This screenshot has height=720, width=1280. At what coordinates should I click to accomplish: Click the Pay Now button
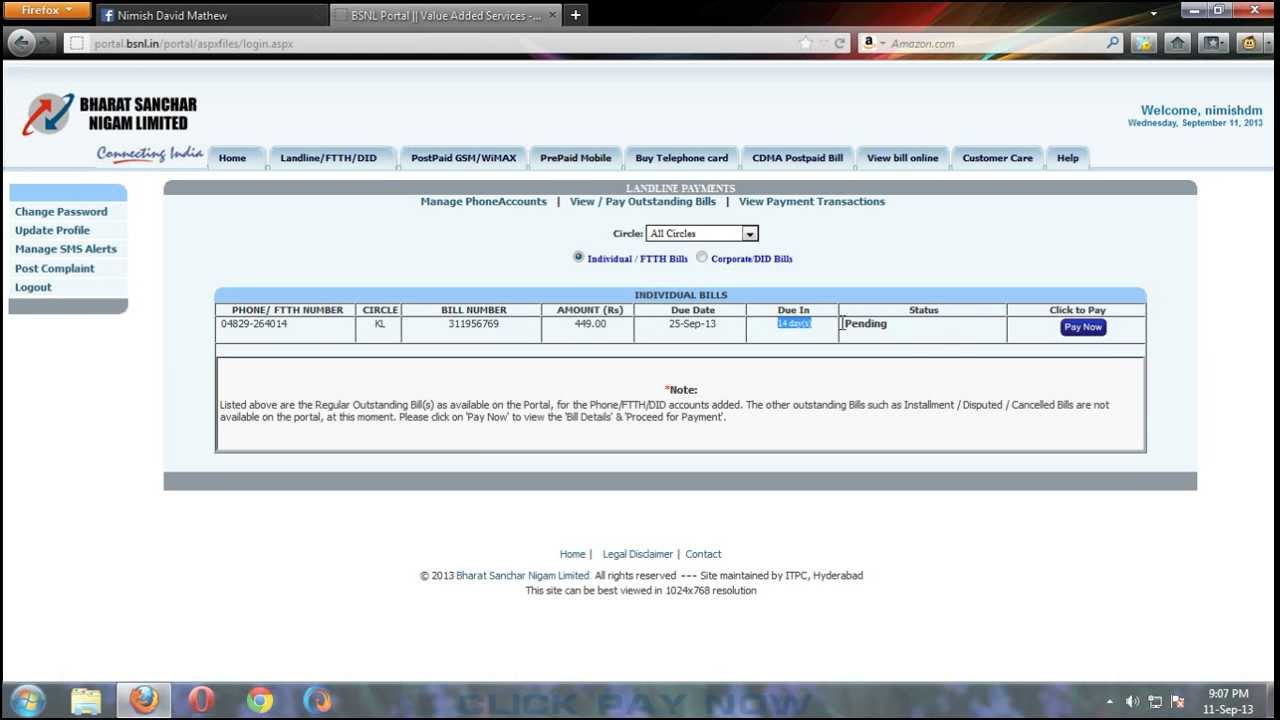(1083, 327)
